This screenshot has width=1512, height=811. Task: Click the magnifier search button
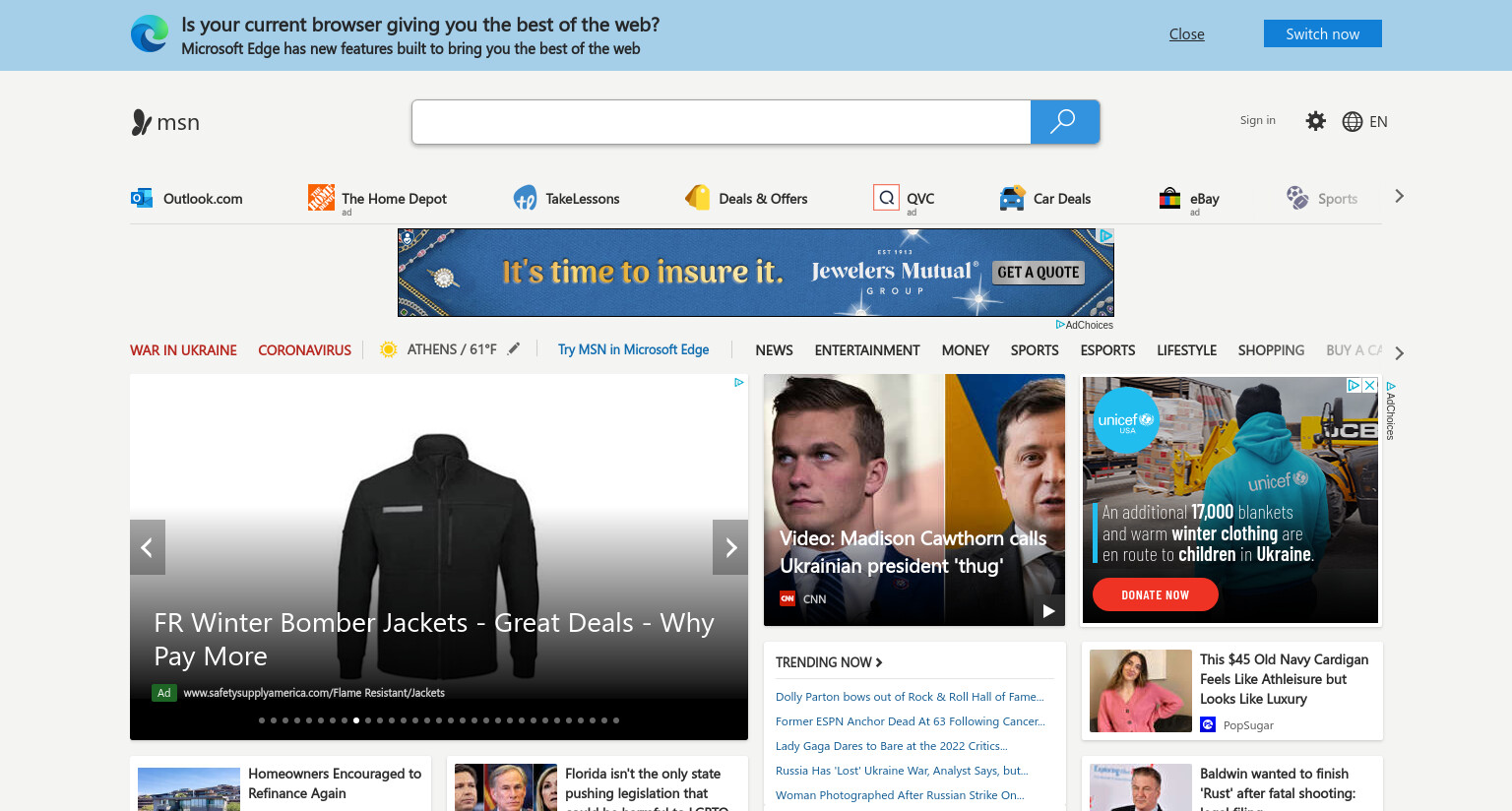tap(1064, 122)
